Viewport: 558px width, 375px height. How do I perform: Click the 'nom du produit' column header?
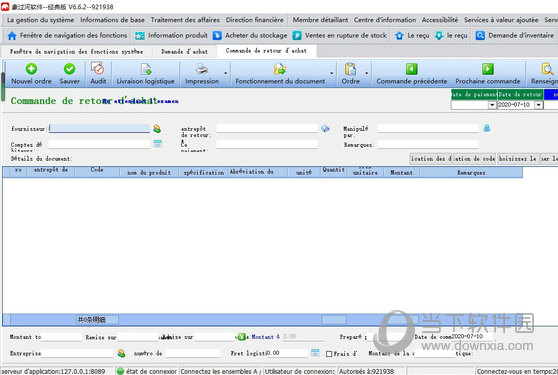click(149, 172)
